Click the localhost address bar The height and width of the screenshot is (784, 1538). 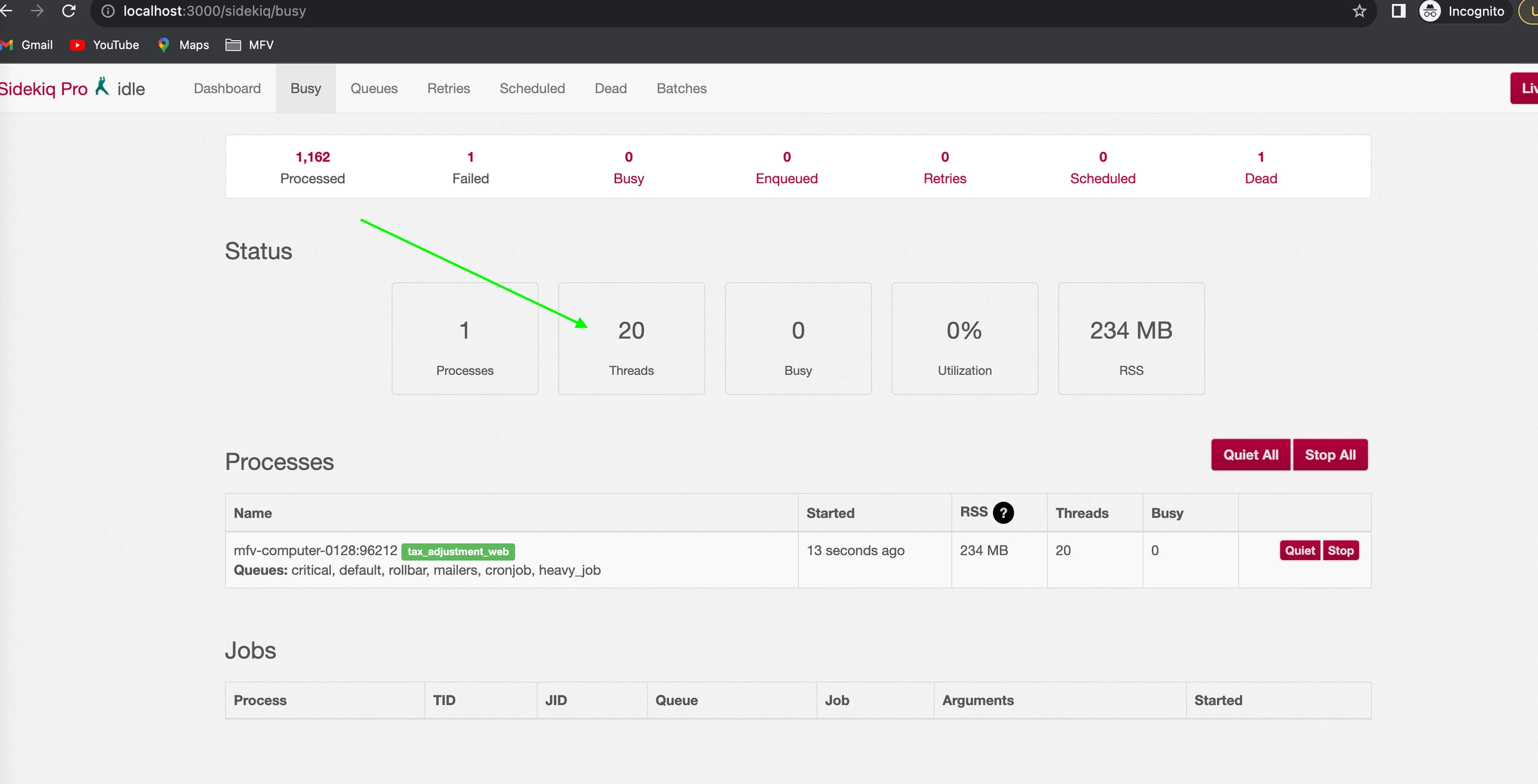(716, 11)
